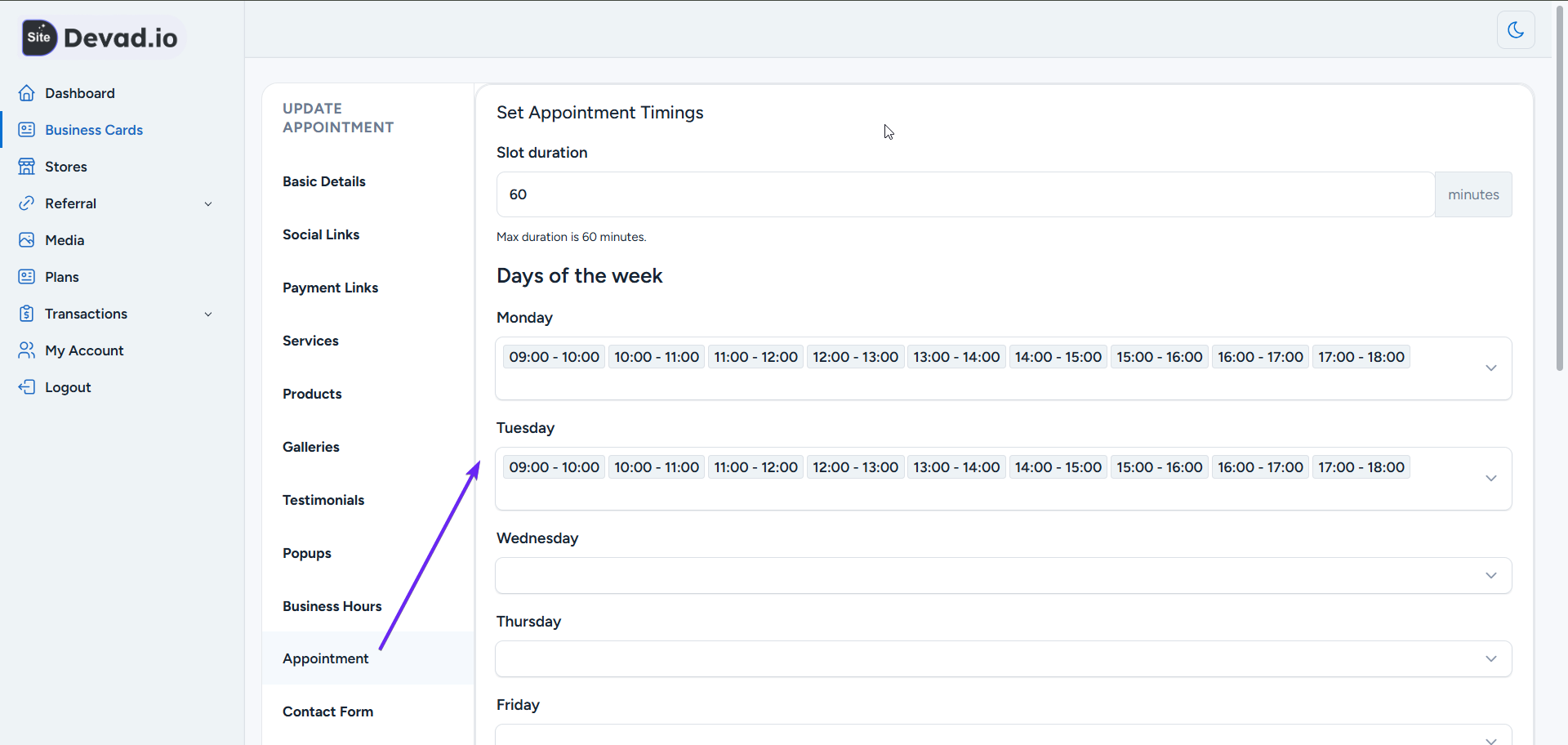Click the My Account icon
Image resolution: width=1568 pixels, height=745 pixels.
[27, 350]
